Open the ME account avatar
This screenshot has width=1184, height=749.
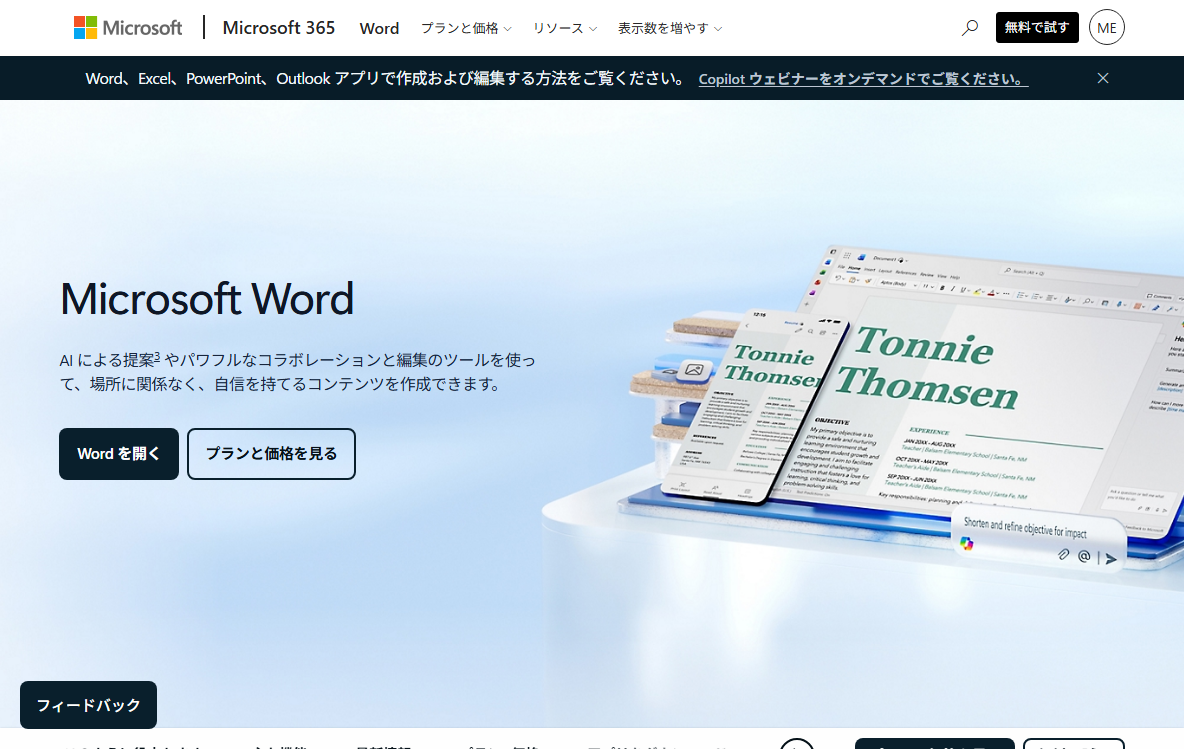coord(1106,28)
